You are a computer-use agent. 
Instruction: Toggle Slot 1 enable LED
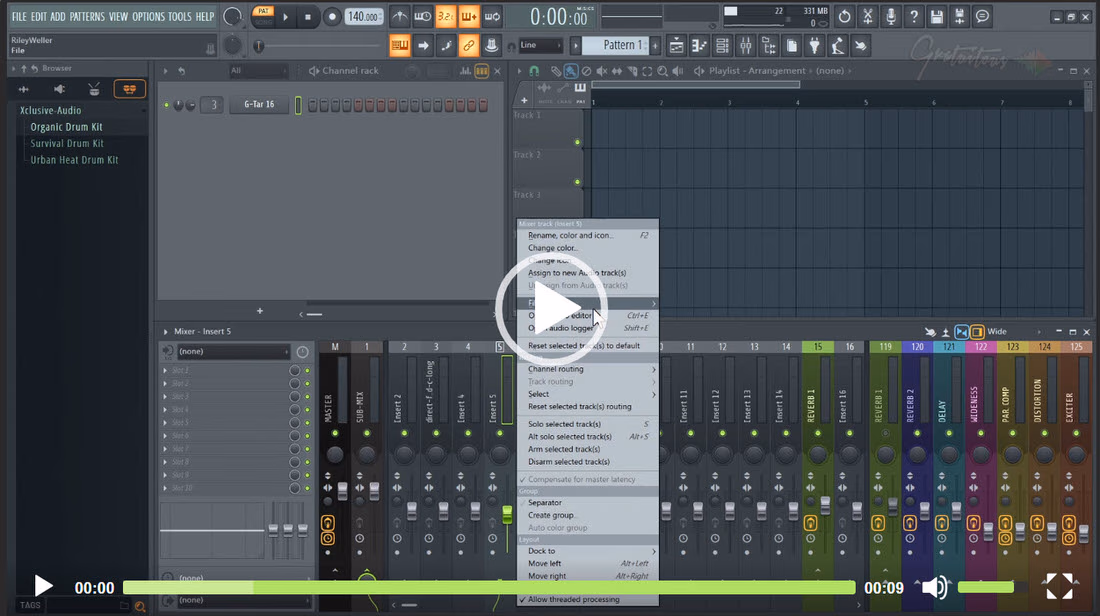(307, 370)
